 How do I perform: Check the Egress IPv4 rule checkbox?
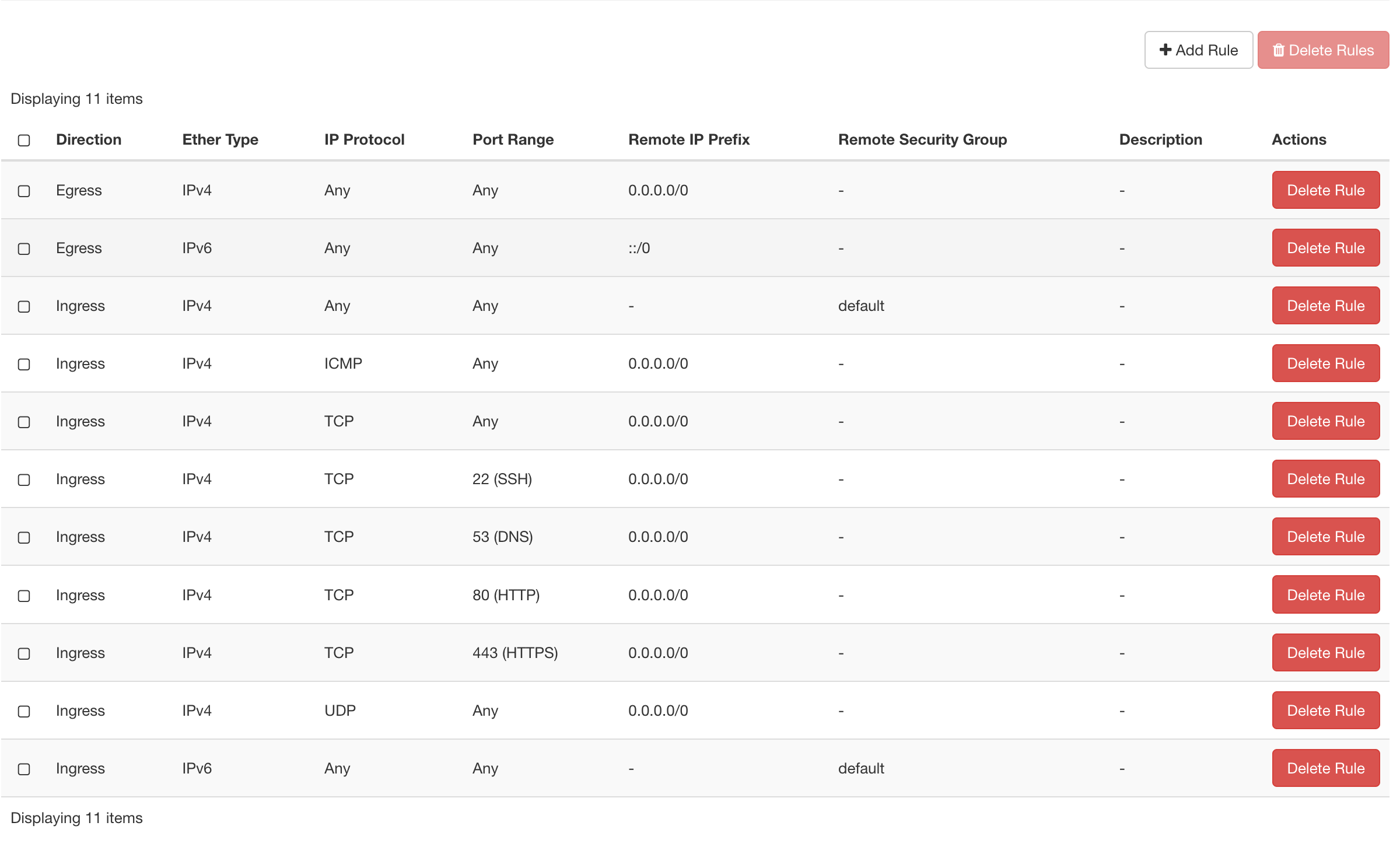point(24,190)
